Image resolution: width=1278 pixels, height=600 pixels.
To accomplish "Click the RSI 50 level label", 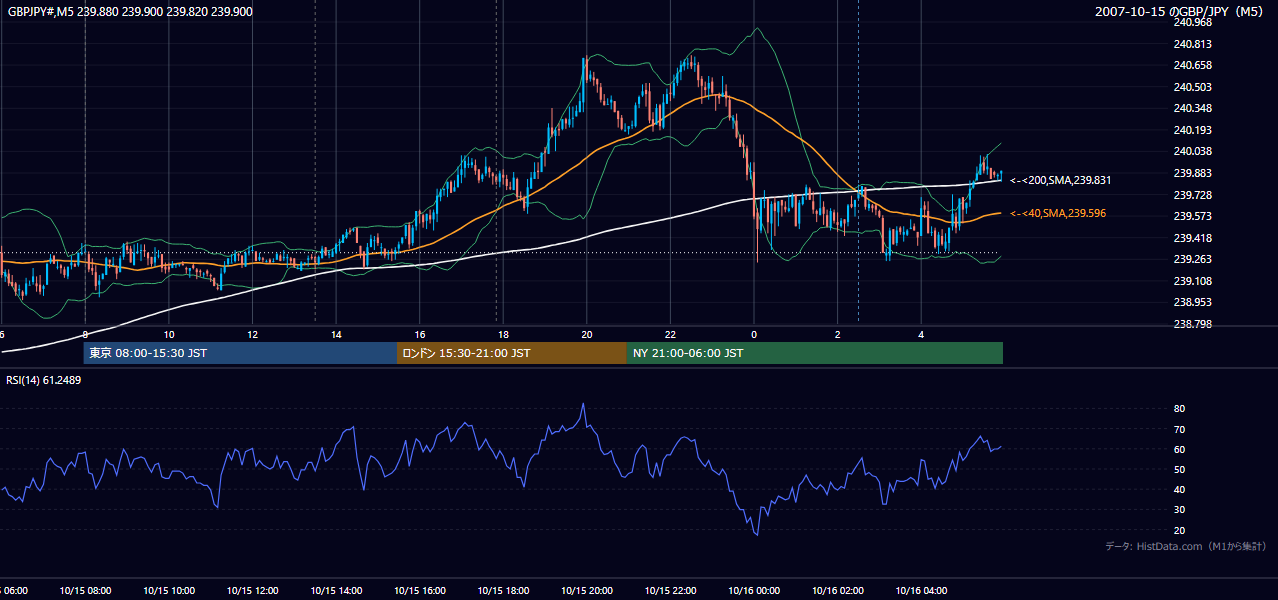I will 1179,469.
